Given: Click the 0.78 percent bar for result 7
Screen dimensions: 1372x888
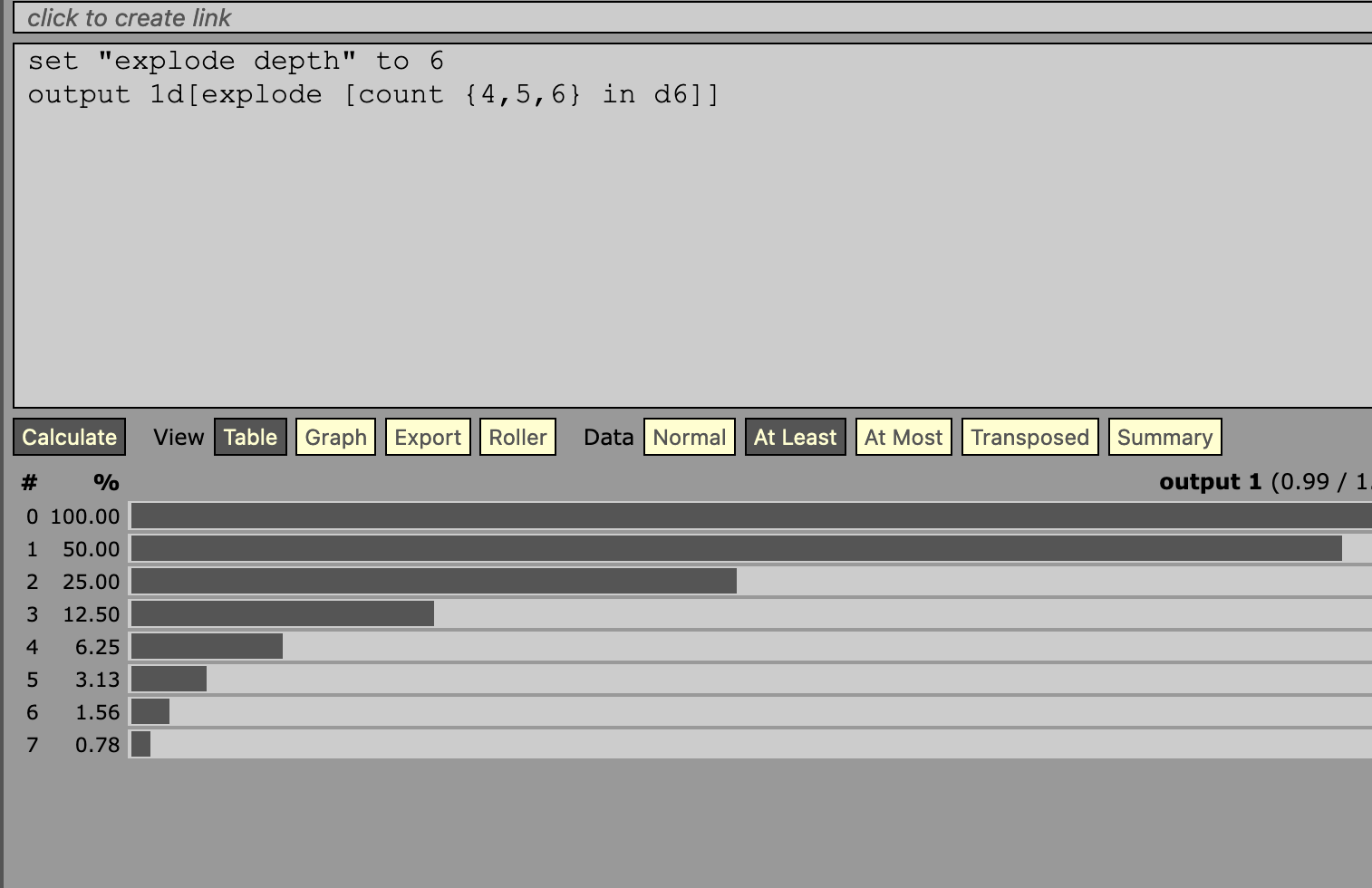Looking at the screenshot, I should pos(141,744).
